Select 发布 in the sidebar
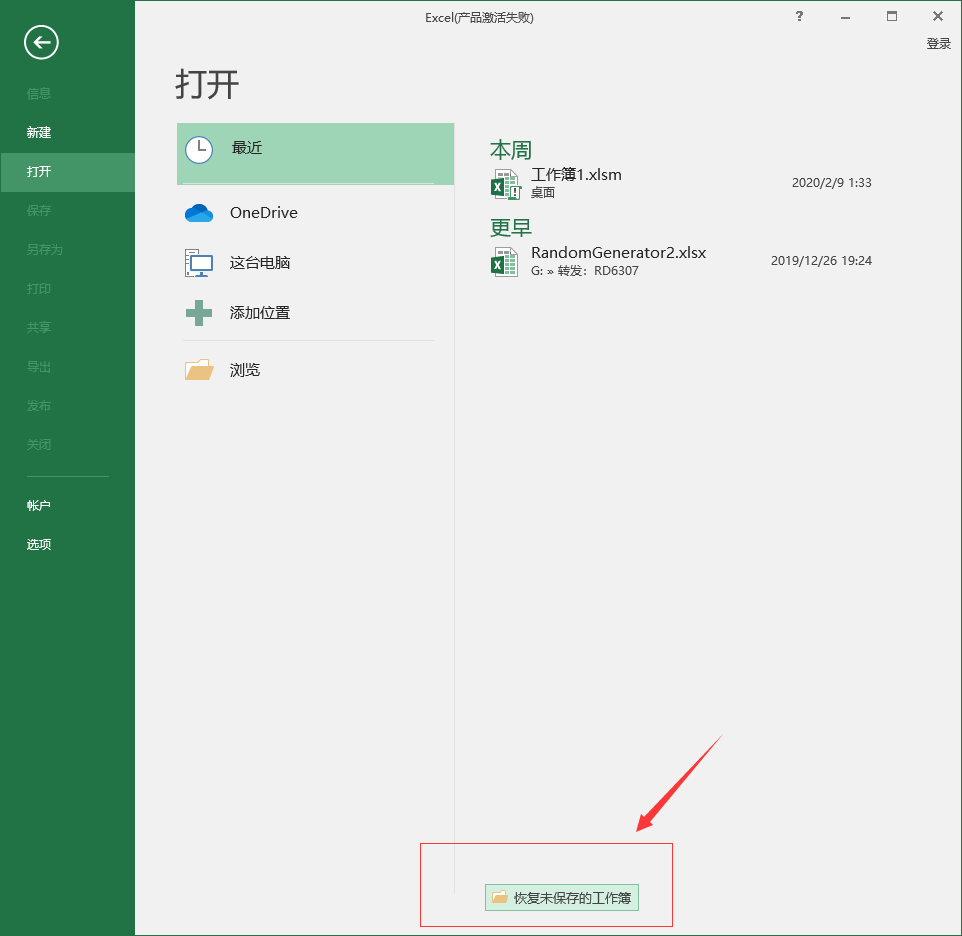The height and width of the screenshot is (936, 962). pyautogui.click(x=39, y=405)
